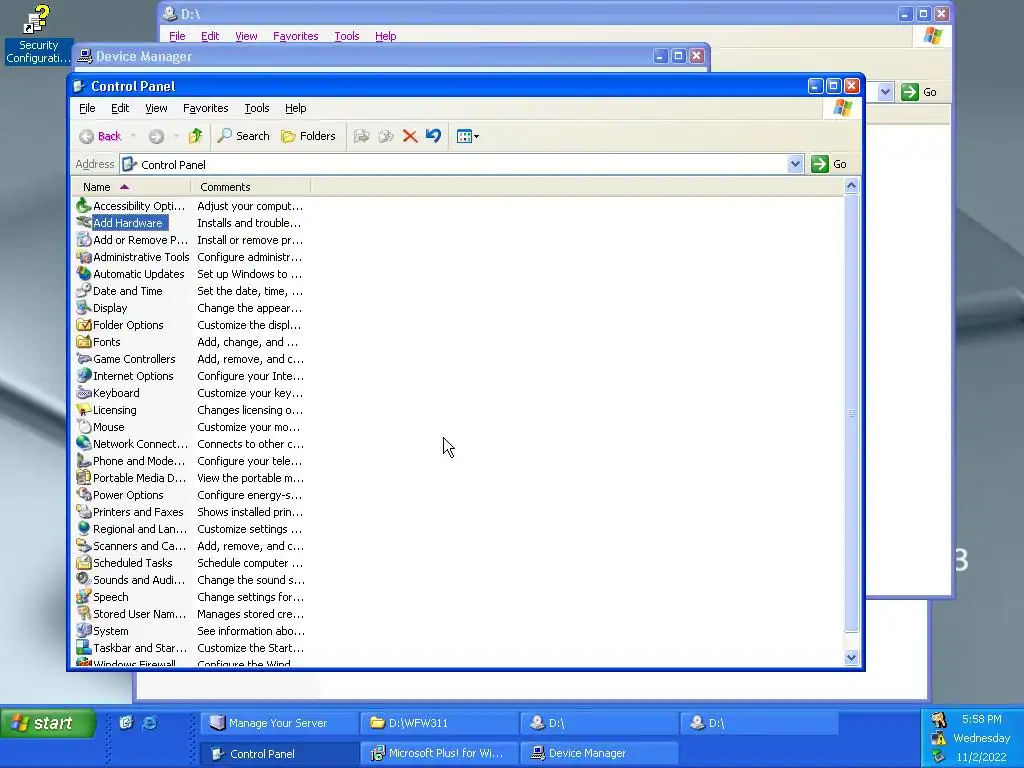Expand the Control Panel address bar dropdown
Image resolution: width=1024 pixels, height=768 pixels.
[x=795, y=164]
